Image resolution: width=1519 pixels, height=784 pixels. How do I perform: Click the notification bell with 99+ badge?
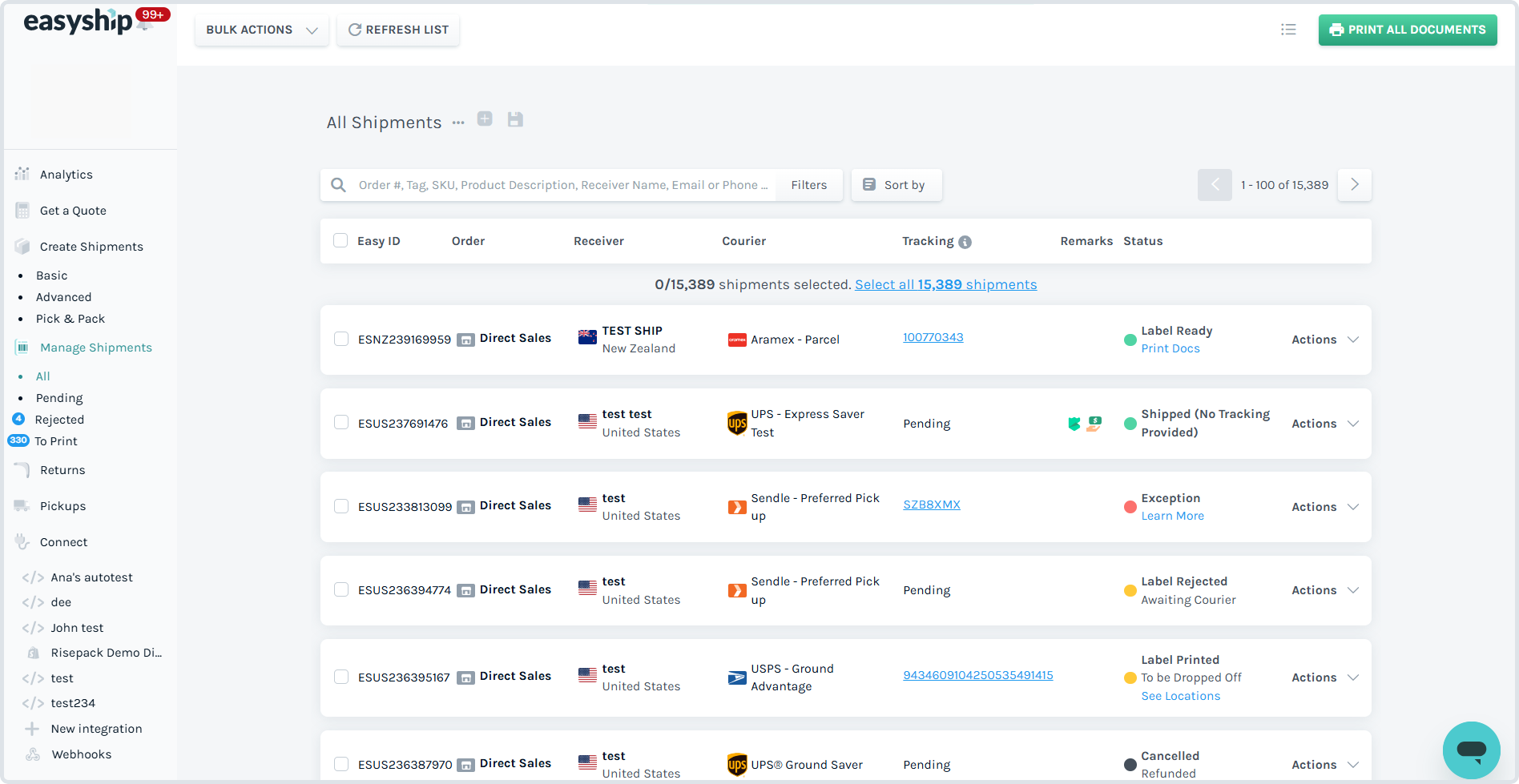click(x=147, y=23)
